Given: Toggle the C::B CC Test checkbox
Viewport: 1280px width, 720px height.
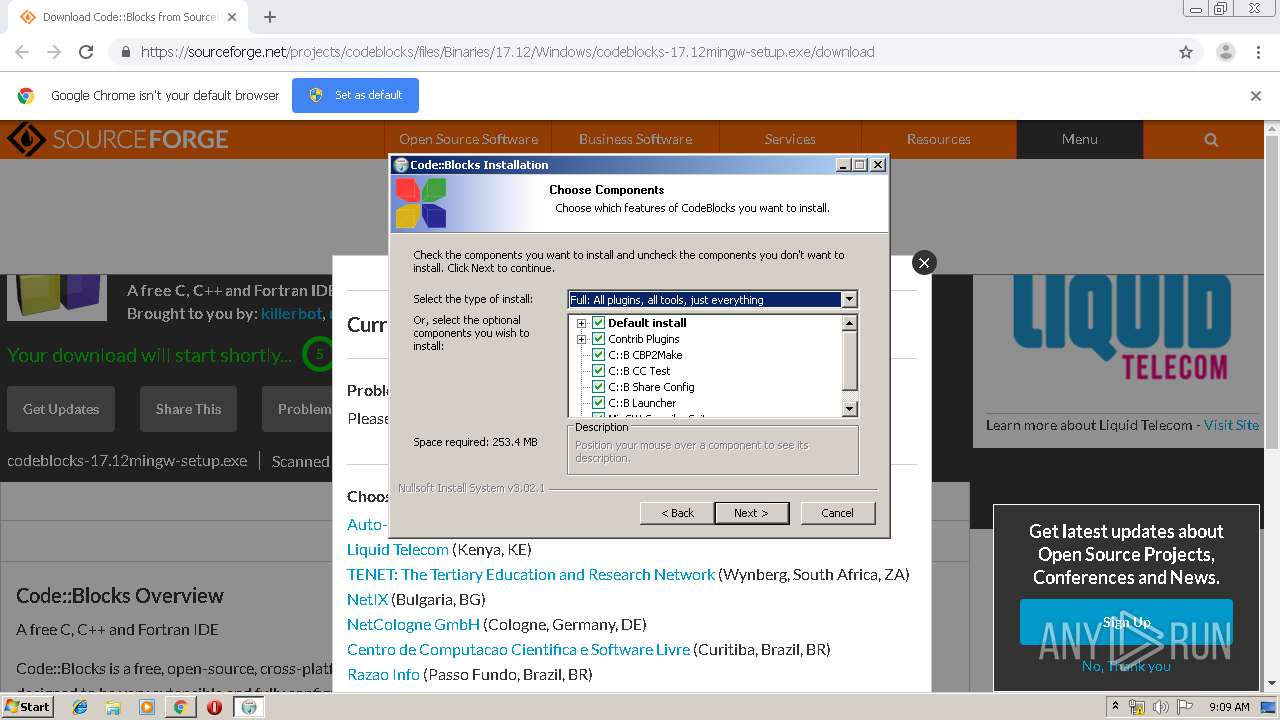Looking at the screenshot, I should [x=599, y=371].
